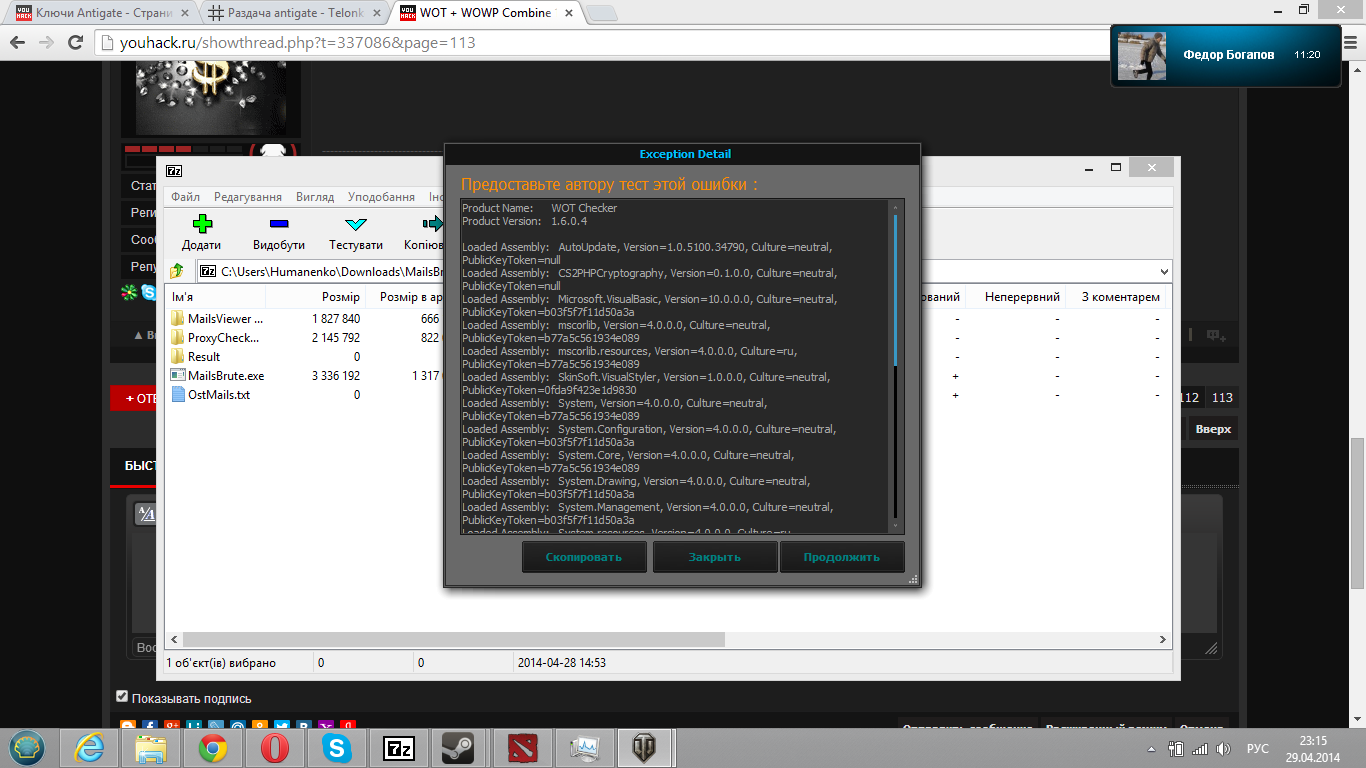
Task: Click the Start button orb
Action: coord(27,748)
